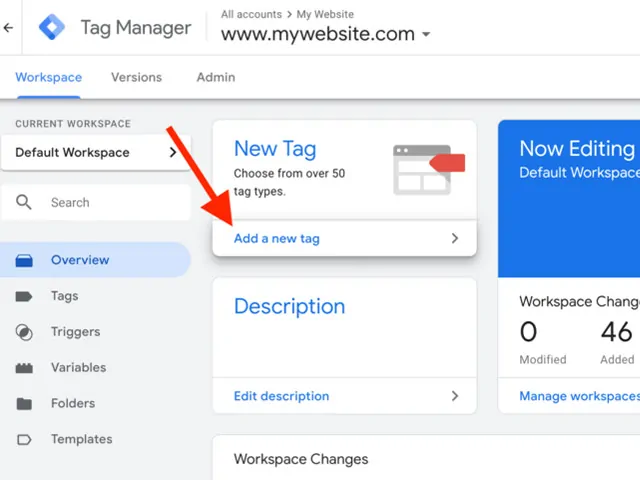The height and width of the screenshot is (480, 640).
Task: Click the Overview icon in sidebar
Action: [25, 260]
